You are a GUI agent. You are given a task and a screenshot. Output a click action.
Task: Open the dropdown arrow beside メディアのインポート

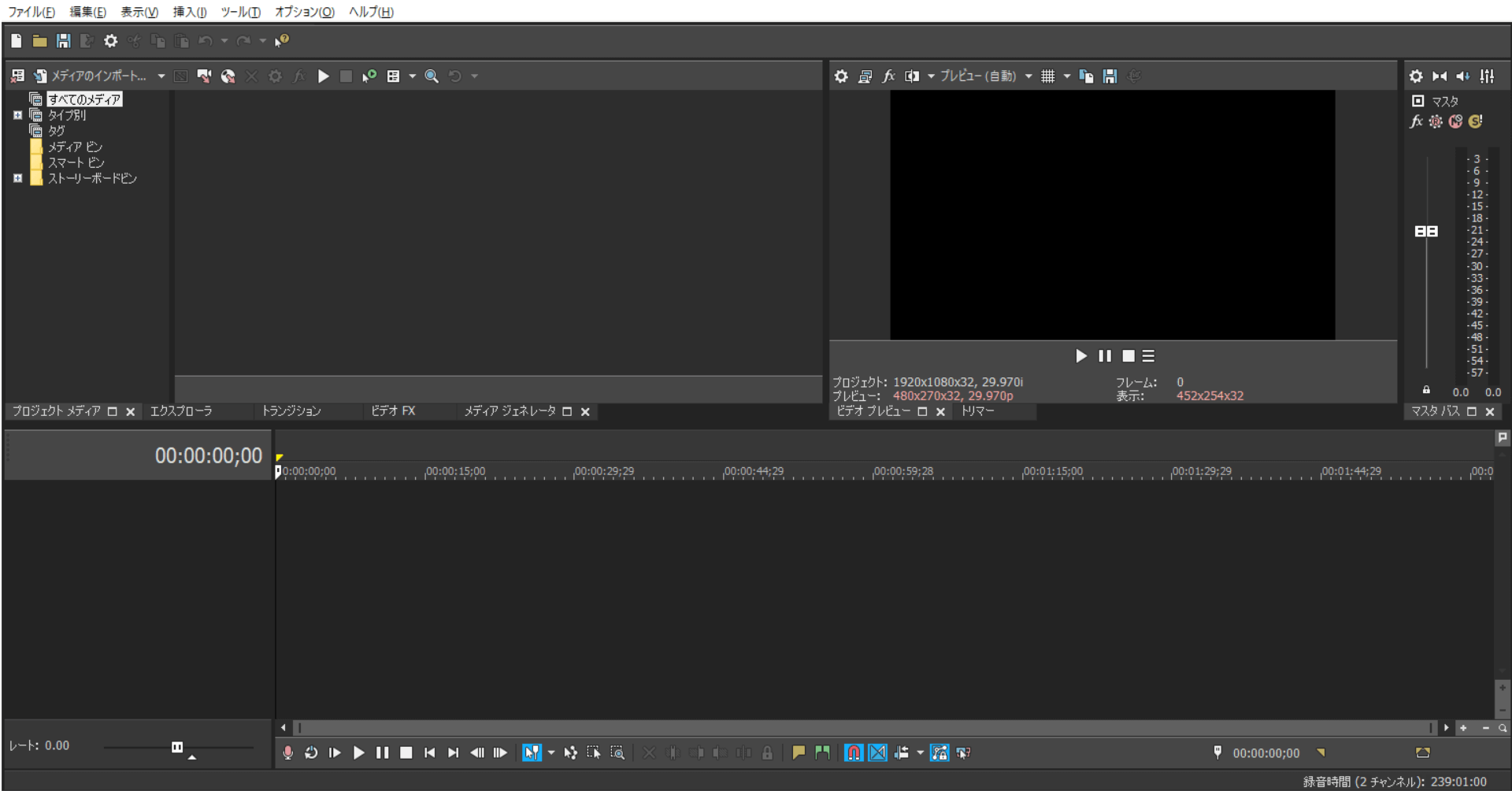coord(161,76)
